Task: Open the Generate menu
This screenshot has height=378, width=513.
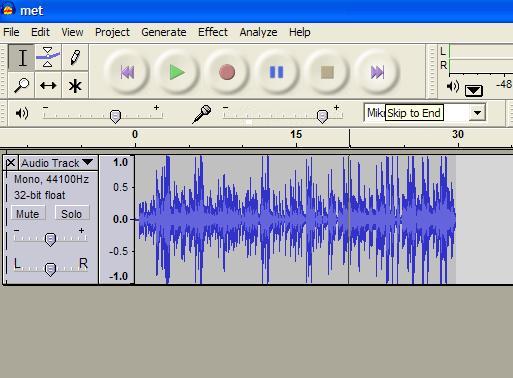Action: click(x=164, y=32)
